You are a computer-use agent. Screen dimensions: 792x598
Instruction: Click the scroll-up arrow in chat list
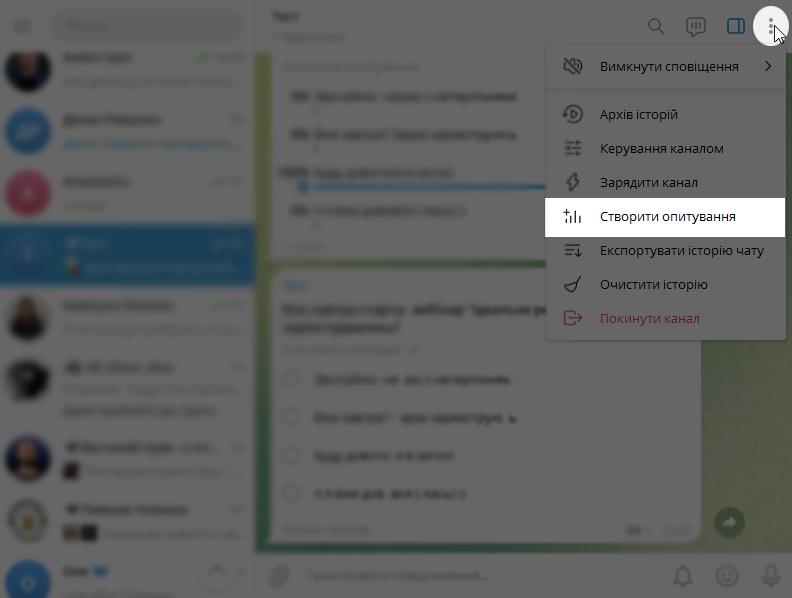tap(217, 571)
